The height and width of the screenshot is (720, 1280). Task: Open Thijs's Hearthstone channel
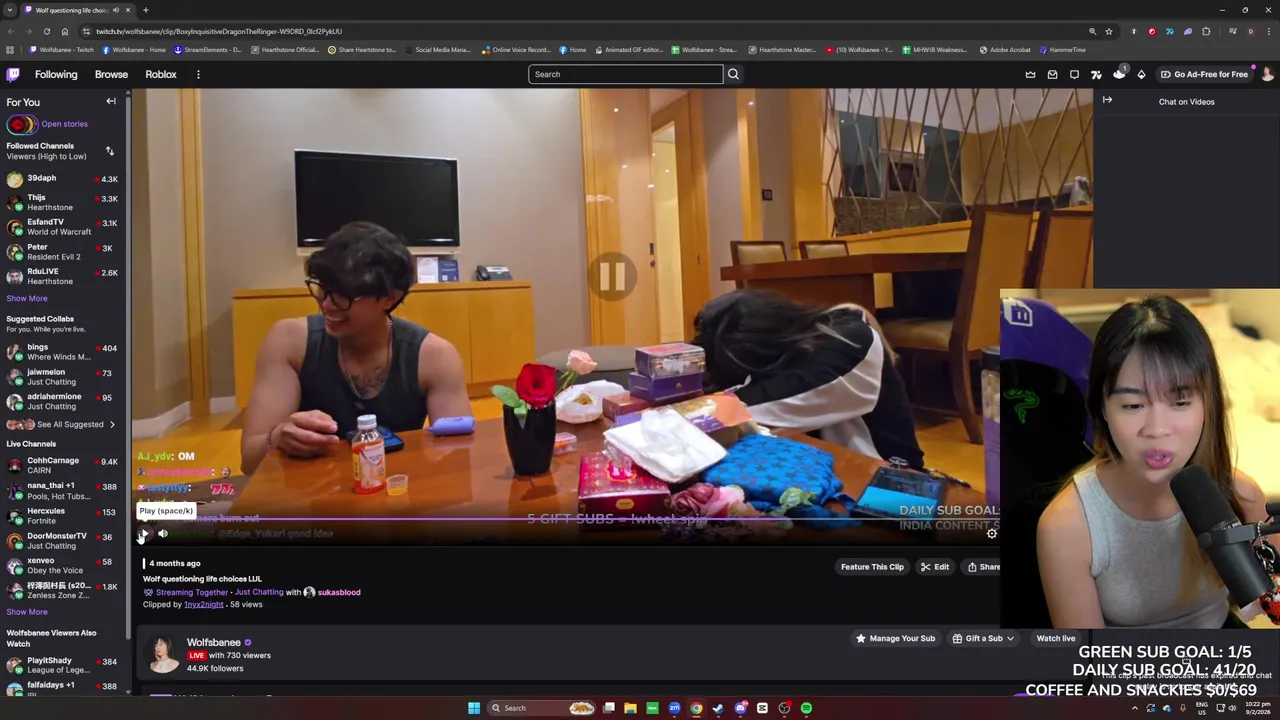[x=62, y=203]
